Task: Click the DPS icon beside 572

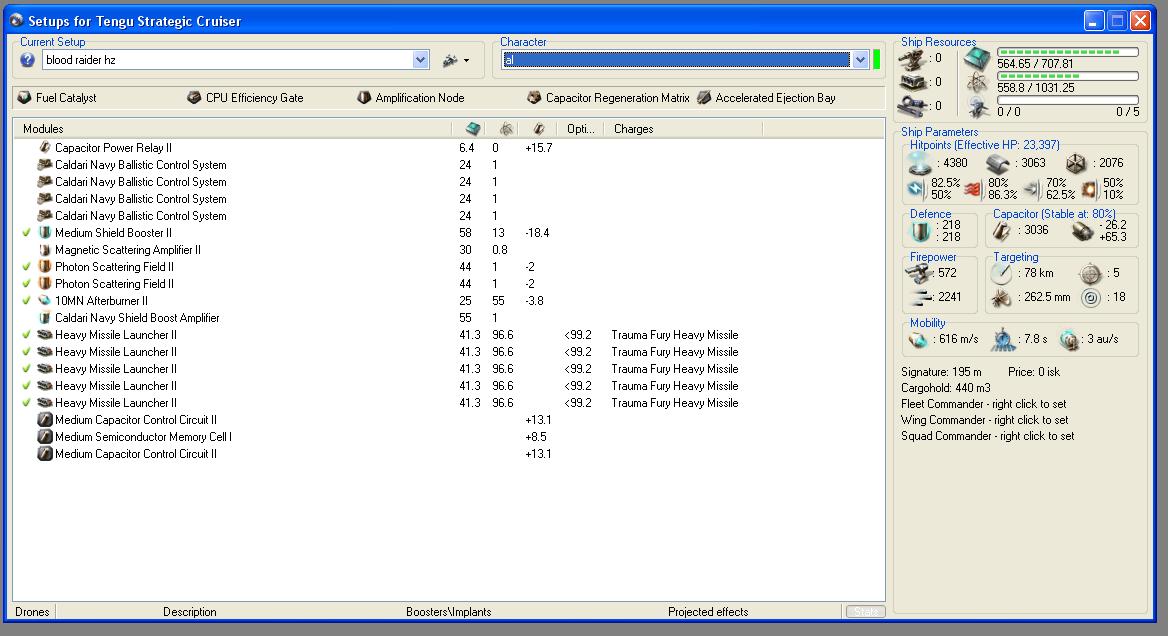Action: pyautogui.click(x=920, y=273)
